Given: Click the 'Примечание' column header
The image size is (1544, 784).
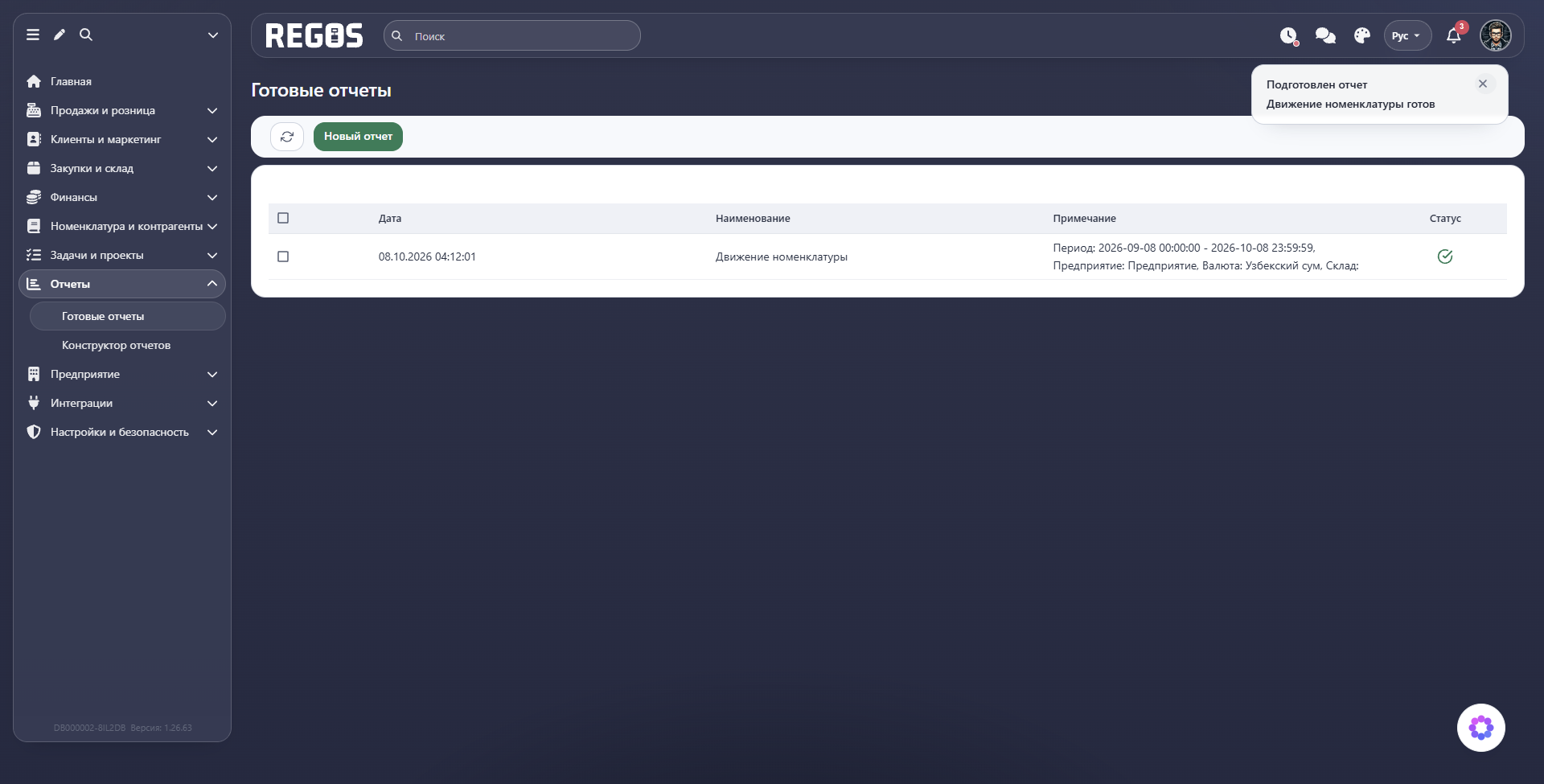Looking at the screenshot, I should (x=1084, y=218).
